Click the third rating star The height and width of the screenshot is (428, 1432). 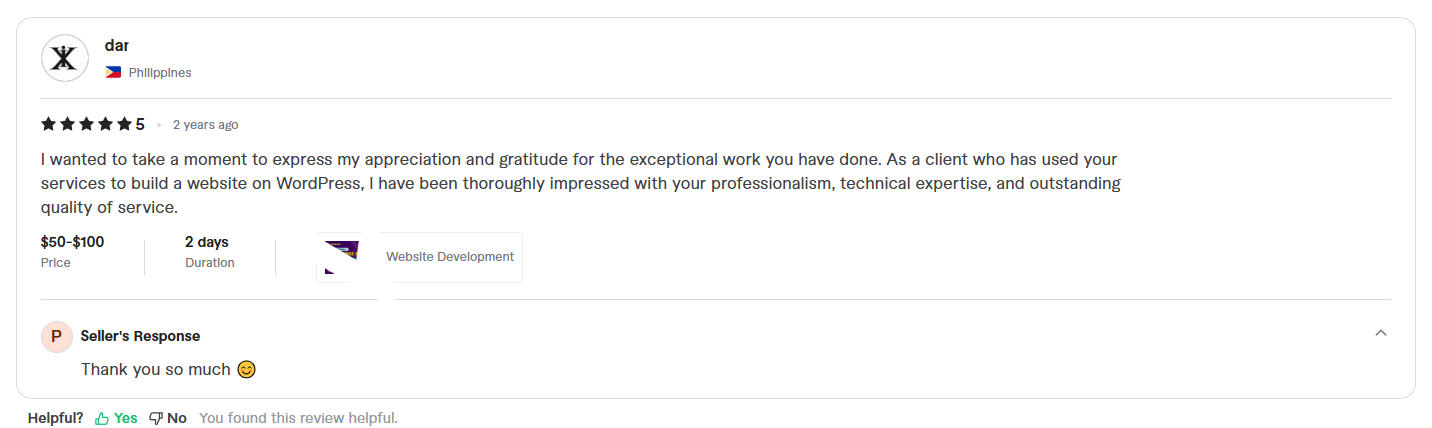(x=86, y=124)
